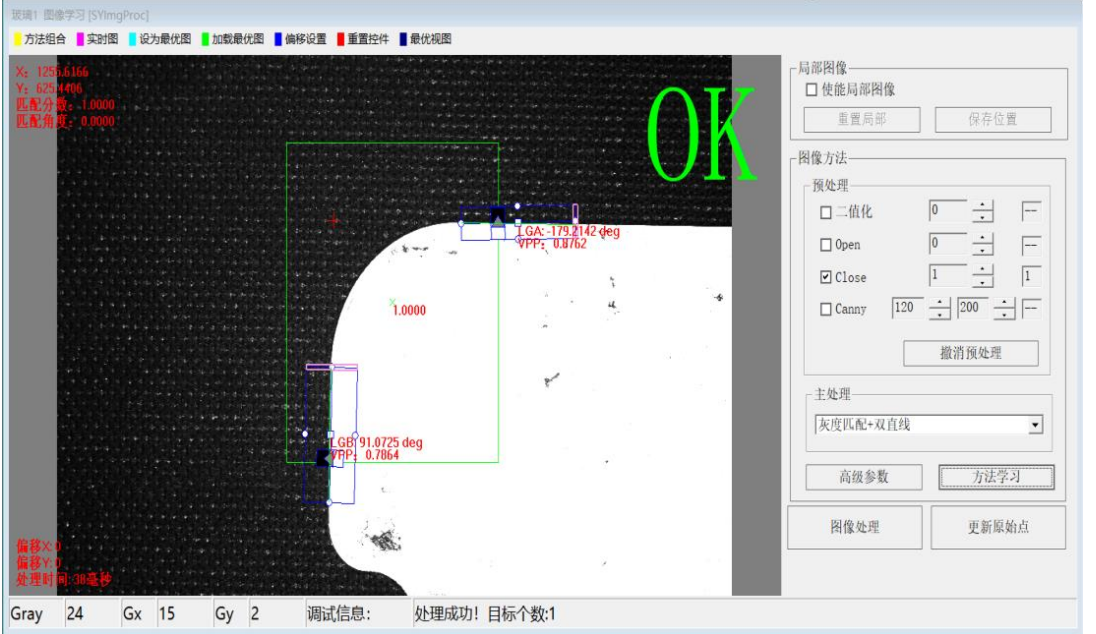Image resolution: width=1096 pixels, height=634 pixels.
Task: Uncheck the Close preprocessing option
Action: coord(826,277)
